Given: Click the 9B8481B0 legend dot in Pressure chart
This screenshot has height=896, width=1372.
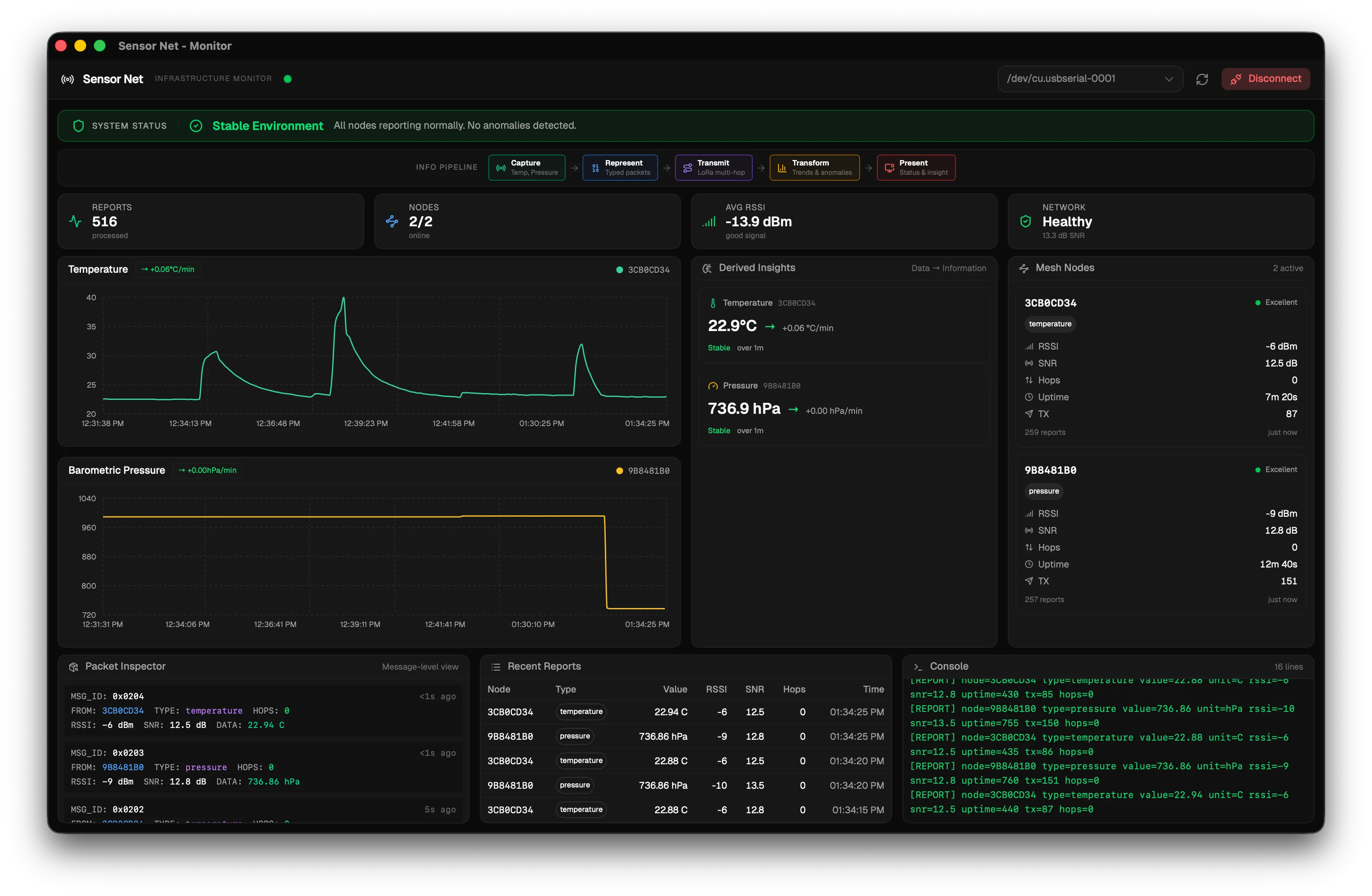Looking at the screenshot, I should coord(620,471).
